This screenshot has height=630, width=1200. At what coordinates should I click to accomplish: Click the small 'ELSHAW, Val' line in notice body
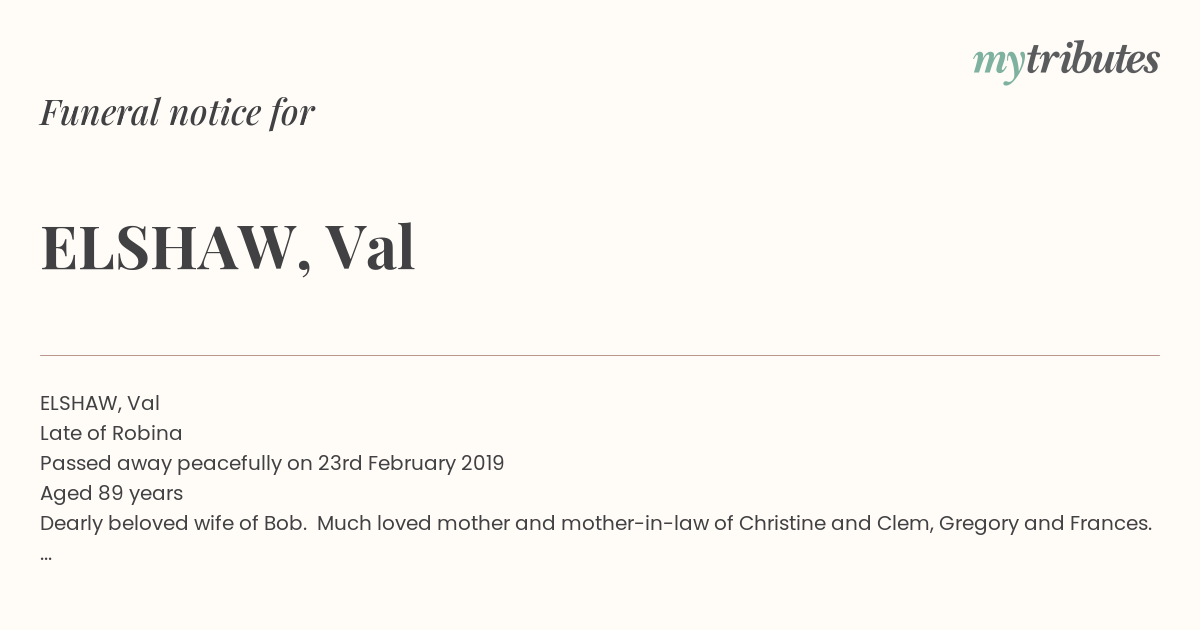point(100,403)
